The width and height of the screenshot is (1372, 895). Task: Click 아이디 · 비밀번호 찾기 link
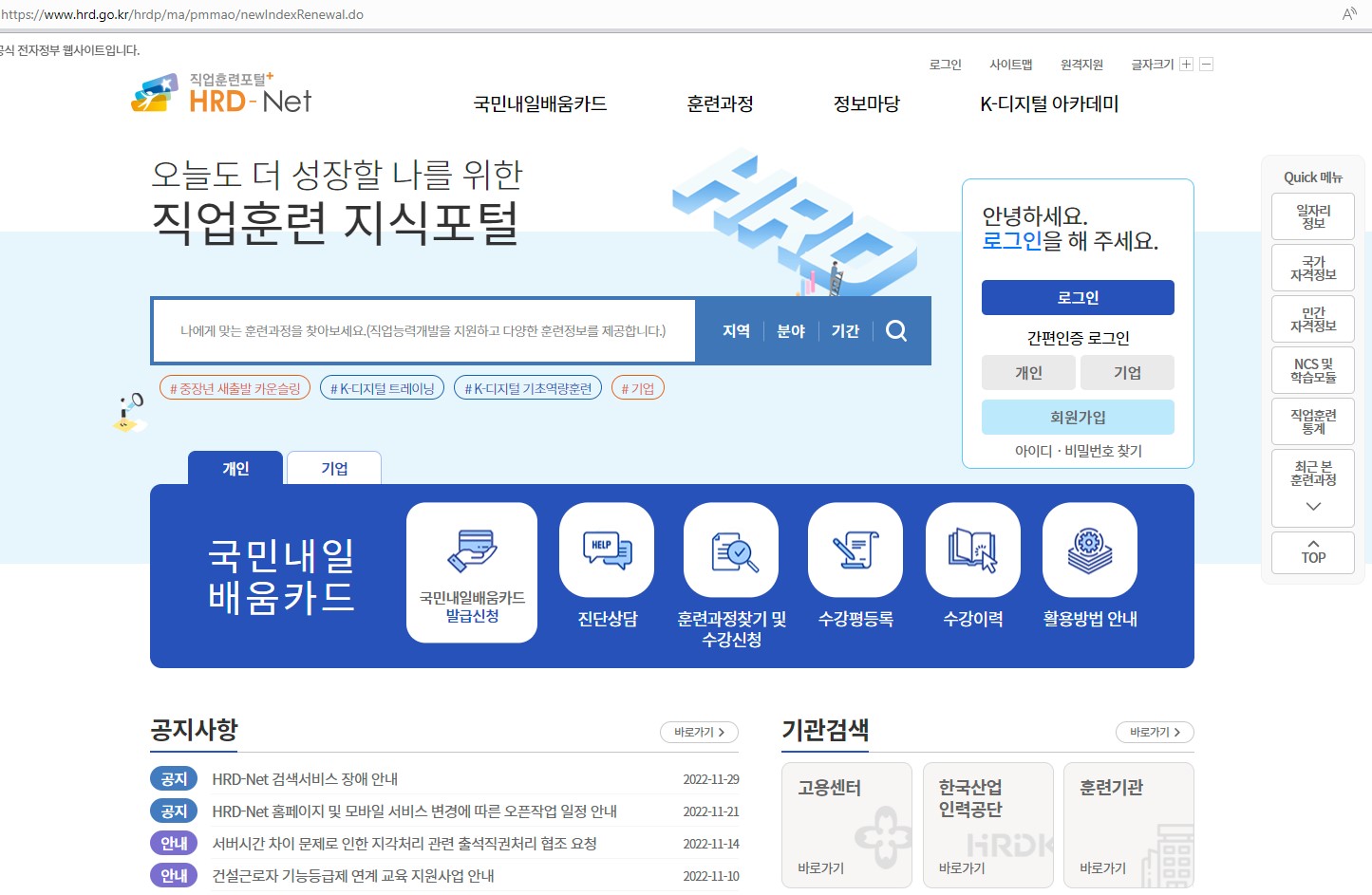pyautogui.click(x=1078, y=451)
